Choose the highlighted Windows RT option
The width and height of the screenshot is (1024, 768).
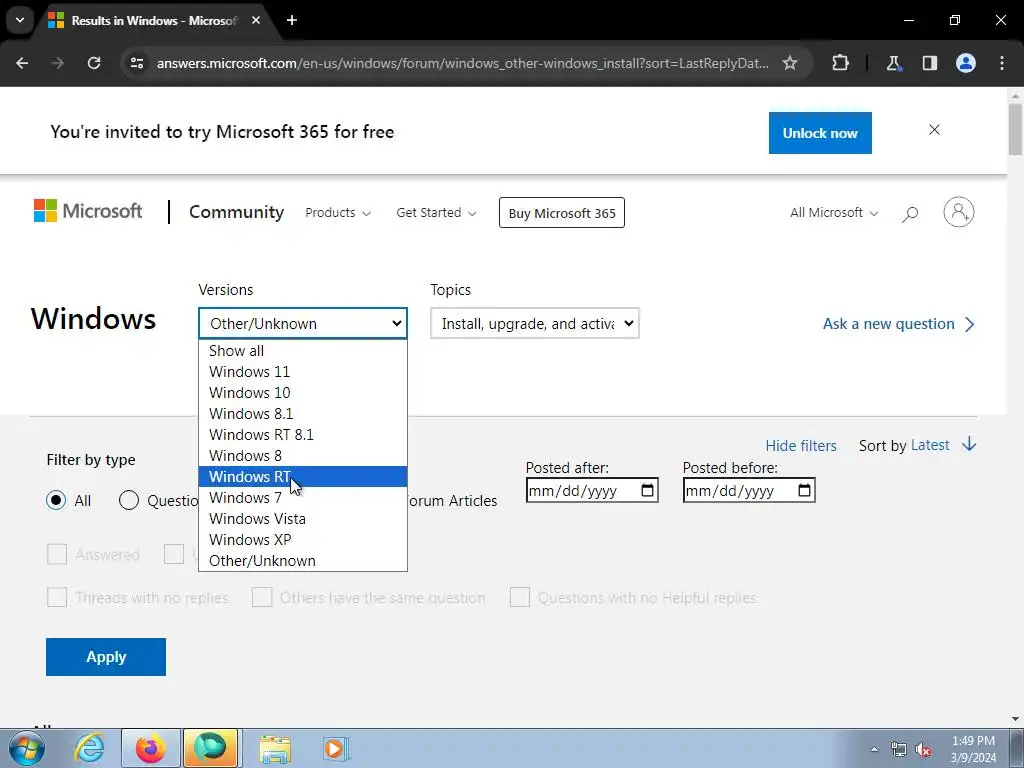click(303, 477)
